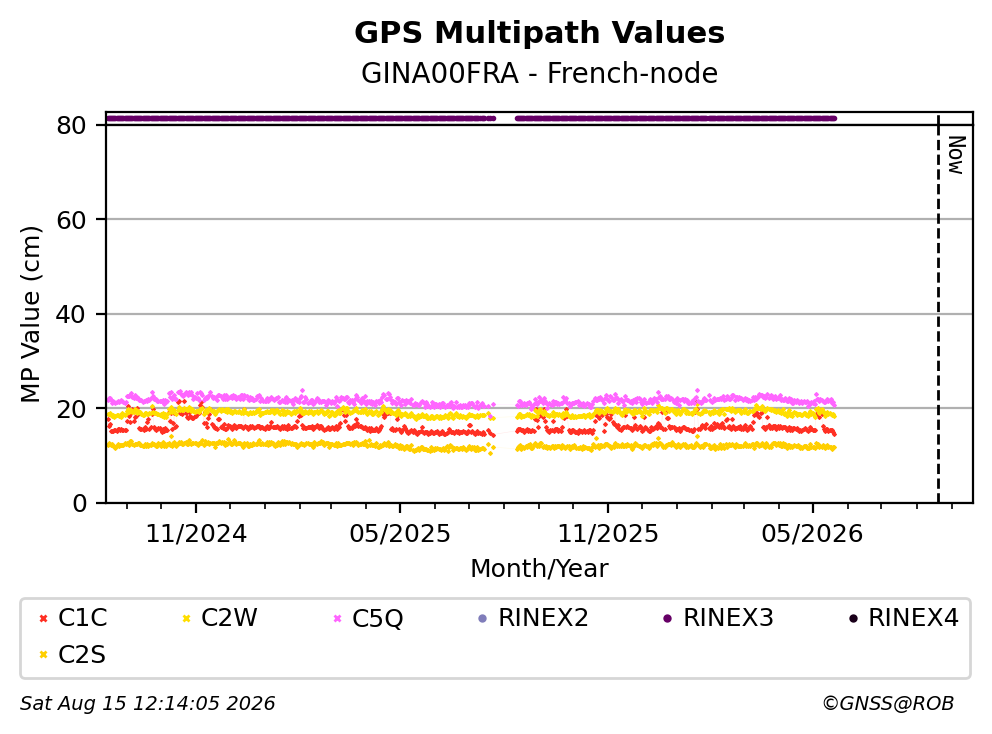Select the RINEX3 legend label
This screenshot has height=734, width=992.
pos(728,618)
